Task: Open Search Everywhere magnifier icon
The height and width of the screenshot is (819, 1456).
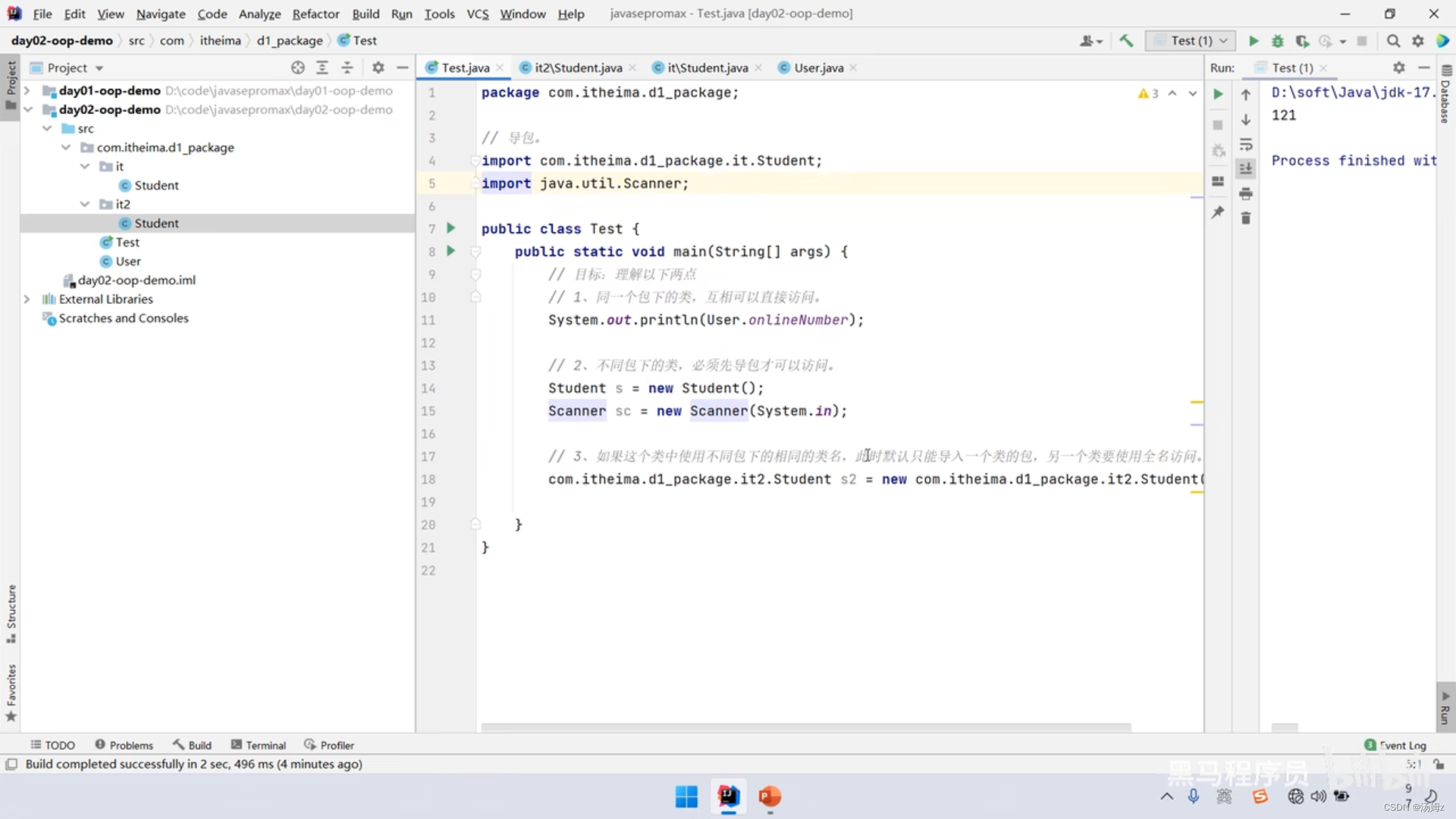Action: coord(1393,41)
